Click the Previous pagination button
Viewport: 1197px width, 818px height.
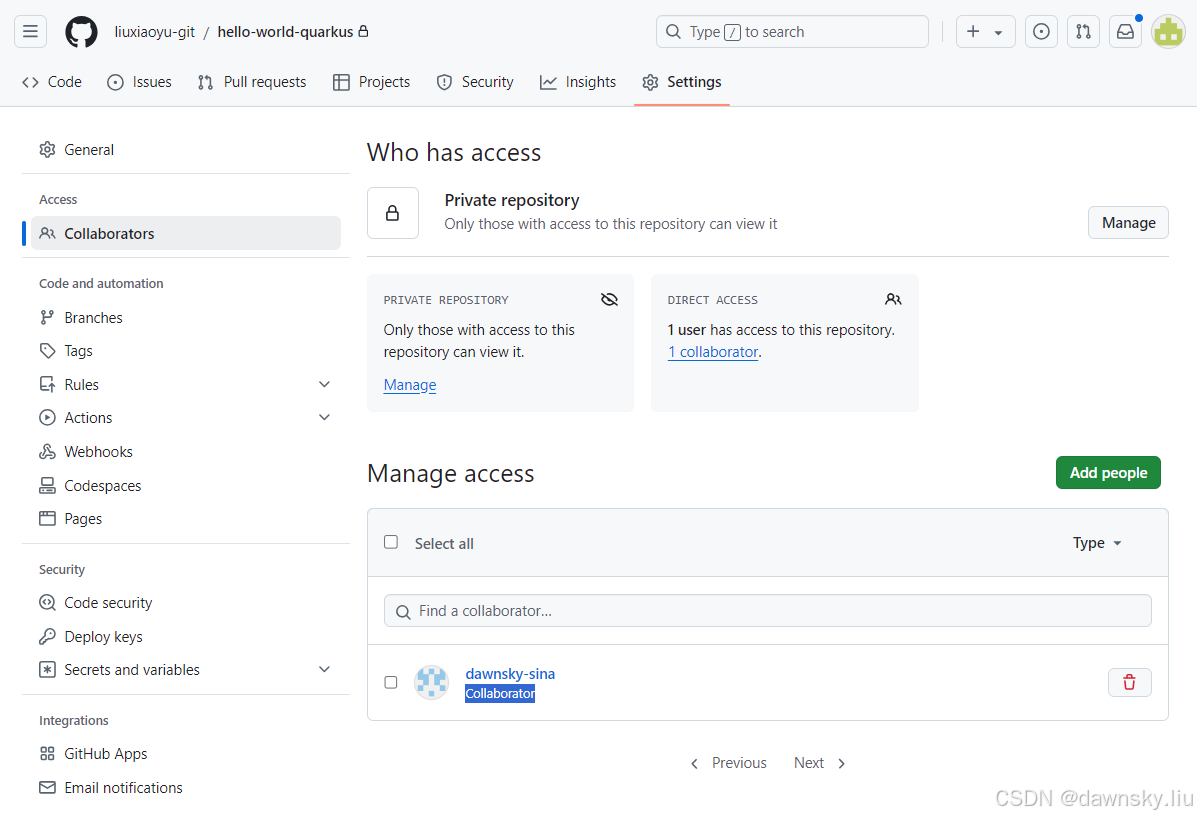click(x=729, y=763)
